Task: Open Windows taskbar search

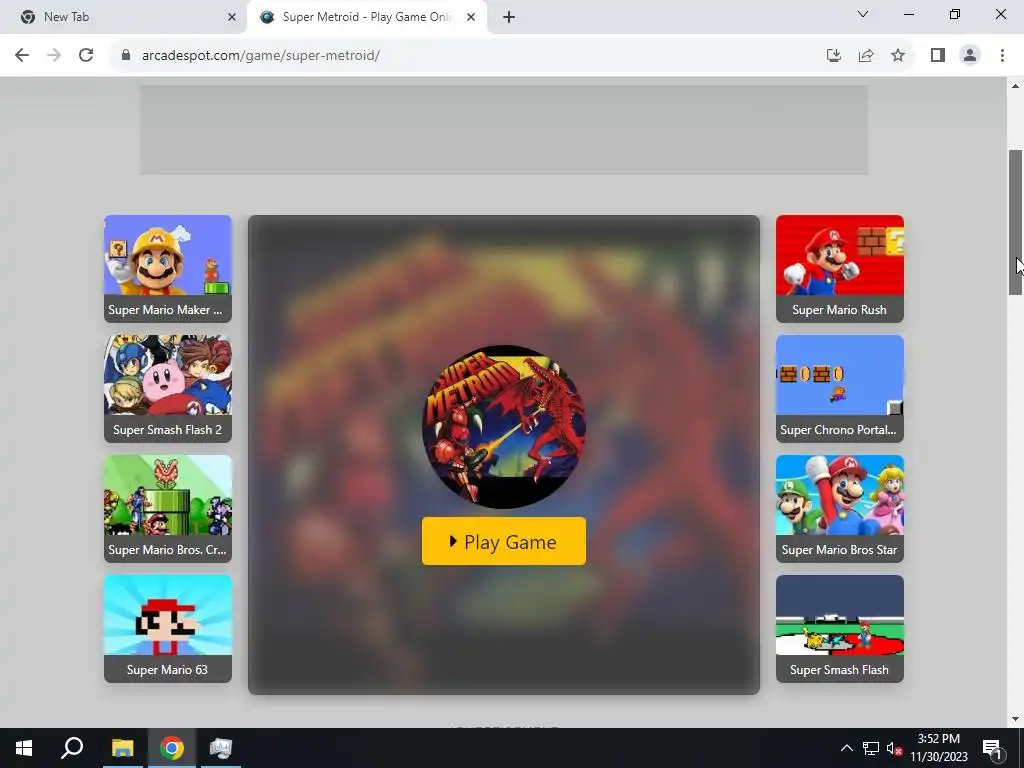Action: (x=72, y=748)
